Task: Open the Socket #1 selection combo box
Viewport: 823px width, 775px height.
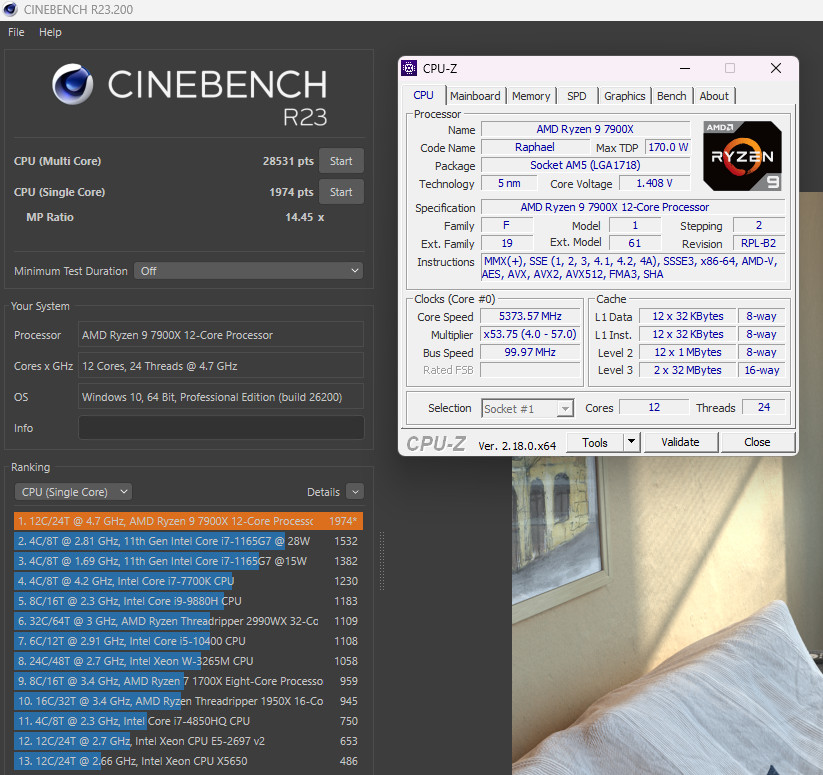Action: (527, 408)
